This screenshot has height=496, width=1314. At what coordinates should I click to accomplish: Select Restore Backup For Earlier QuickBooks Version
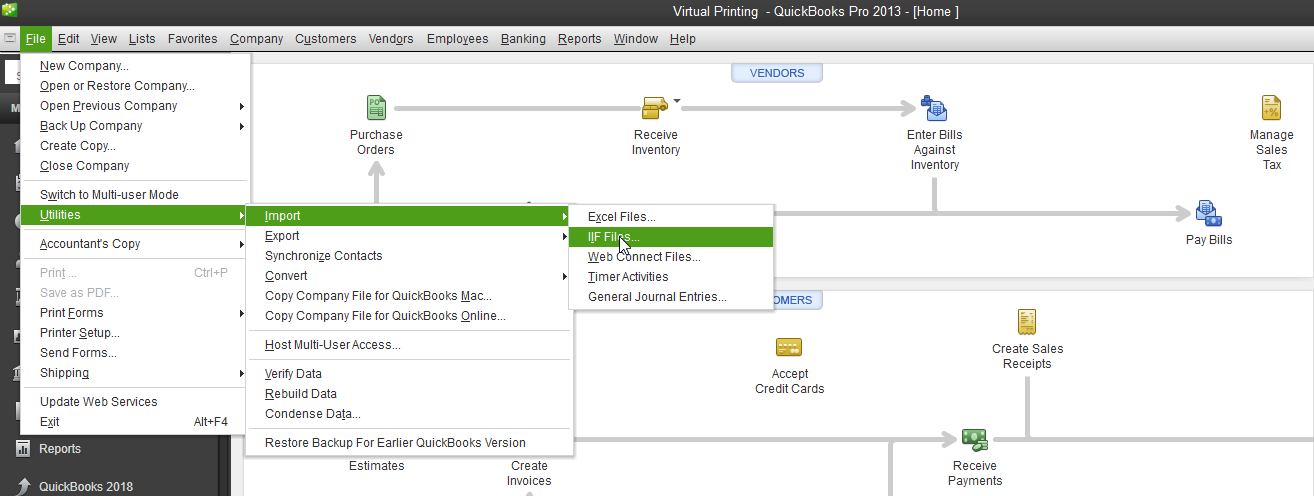tap(409, 443)
